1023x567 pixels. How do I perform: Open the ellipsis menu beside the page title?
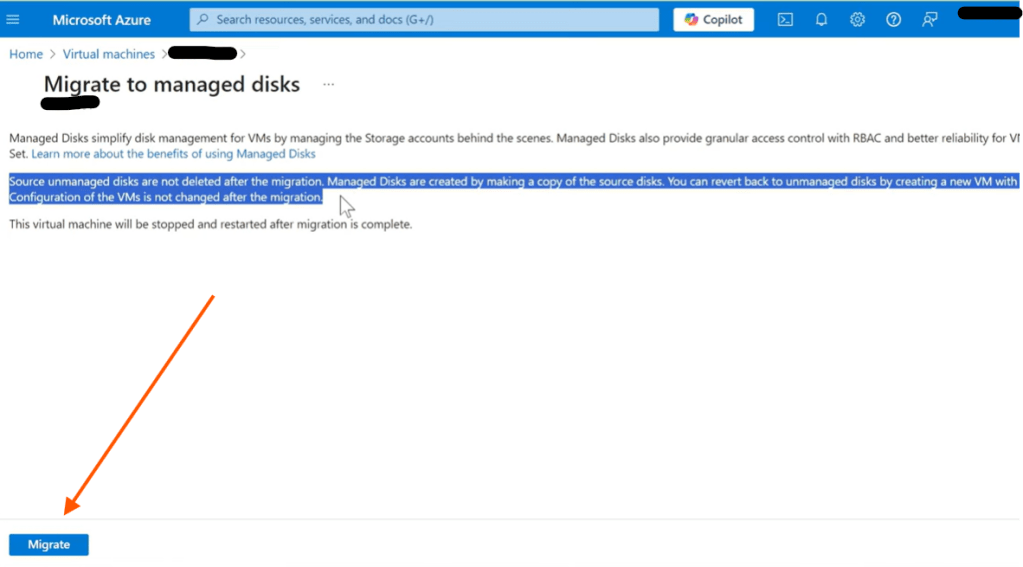[x=329, y=85]
